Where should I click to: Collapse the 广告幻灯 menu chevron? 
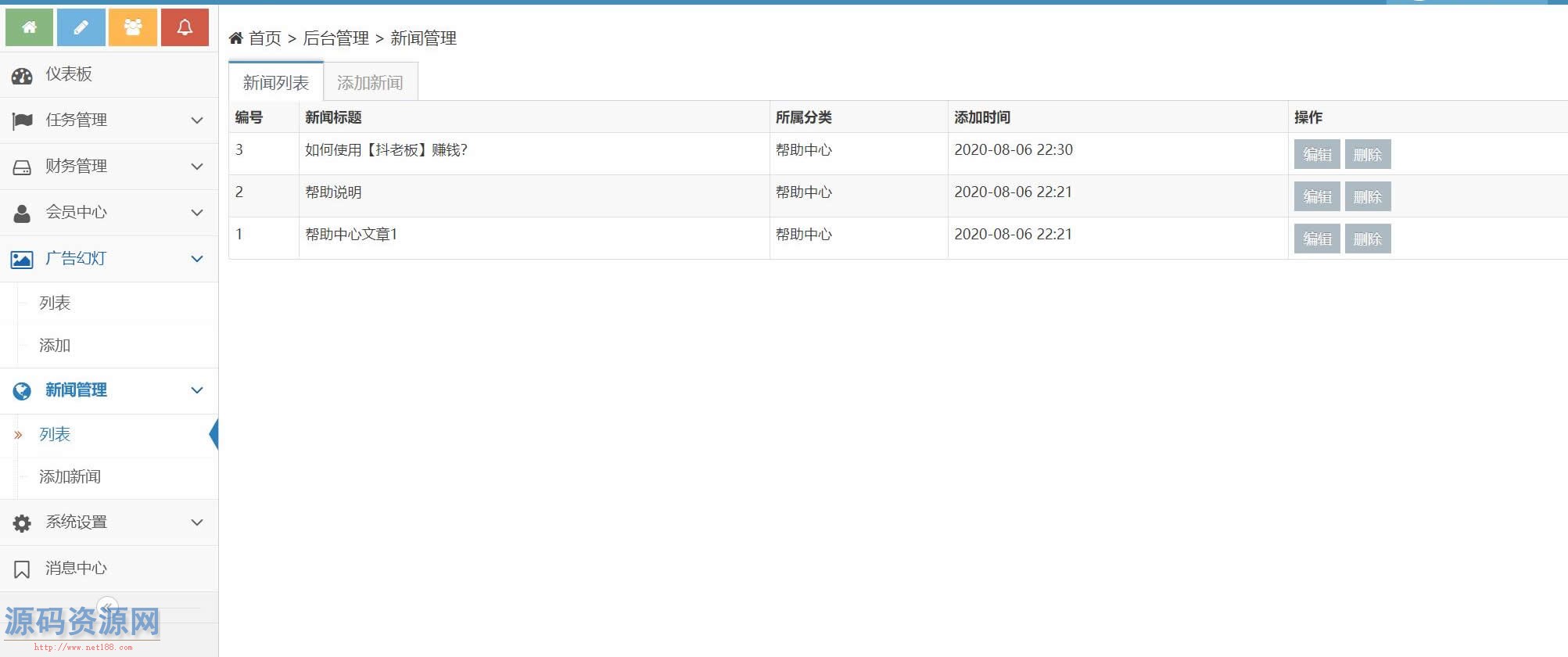[x=197, y=259]
